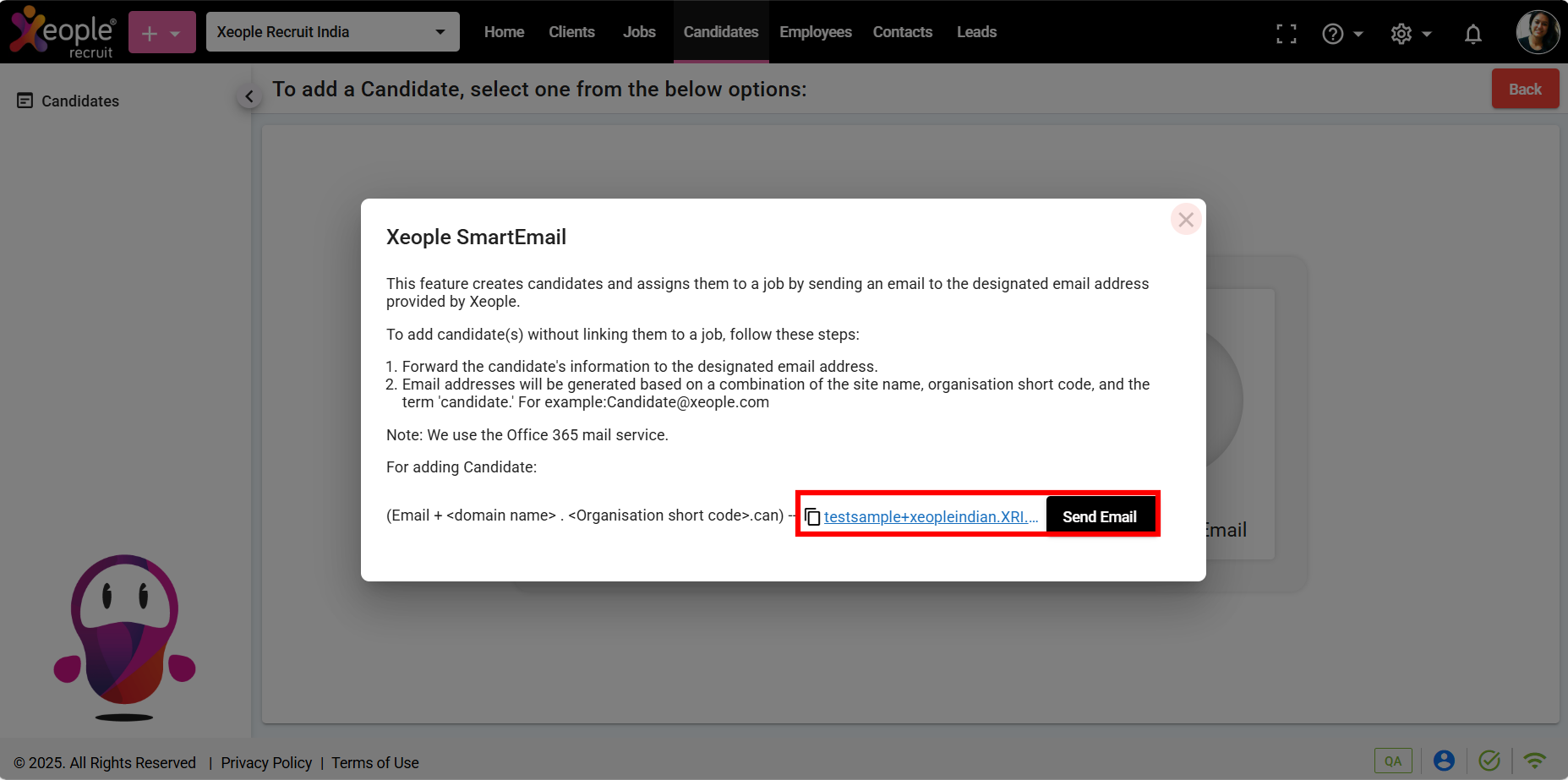Click the notifications bell icon
The width and height of the screenshot is (1568, 780).
(x=1472, y=34)
